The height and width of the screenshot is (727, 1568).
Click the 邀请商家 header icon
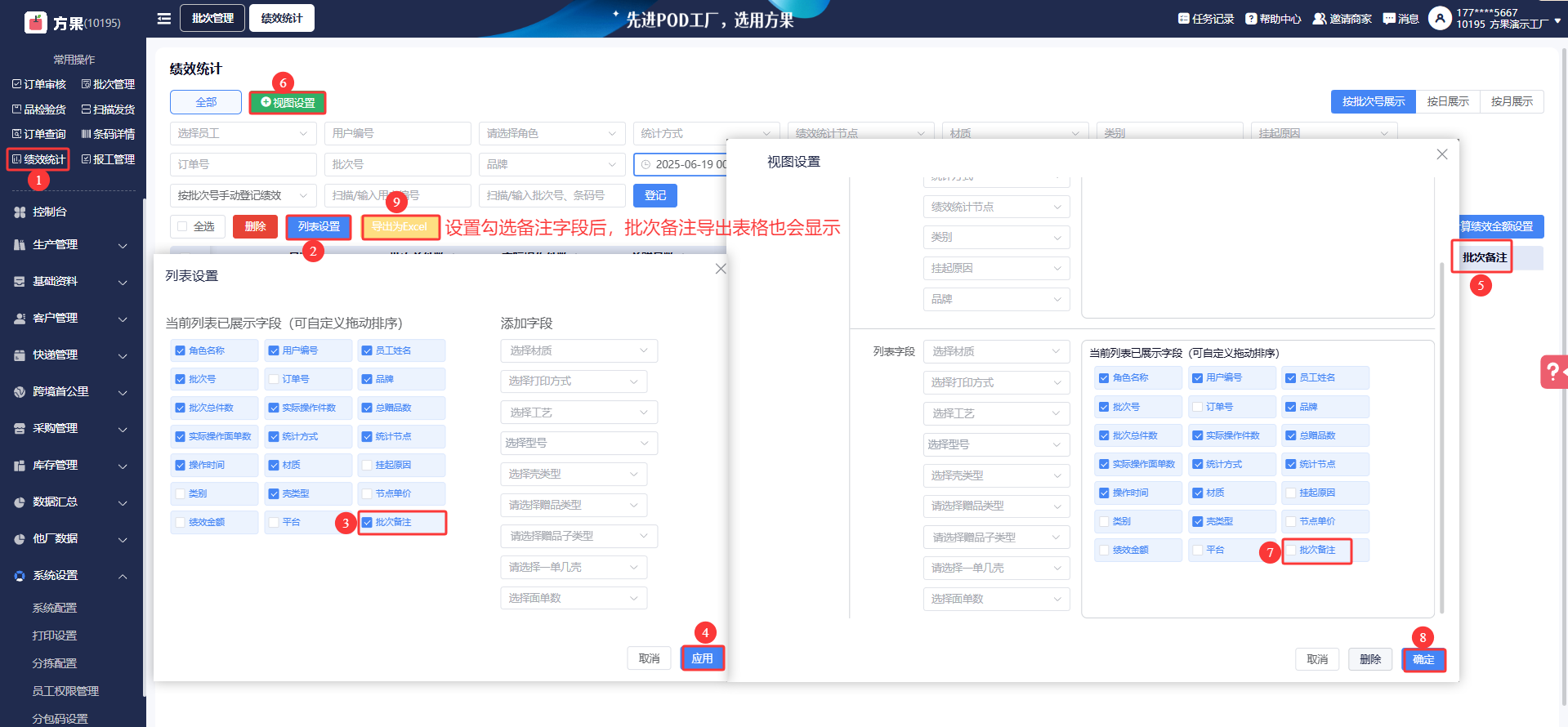point(1319,19)
